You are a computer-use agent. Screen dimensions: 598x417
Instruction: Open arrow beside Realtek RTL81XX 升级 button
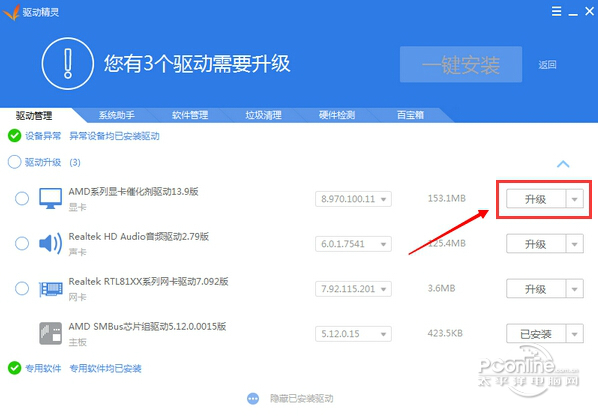[x=574, y=289]
